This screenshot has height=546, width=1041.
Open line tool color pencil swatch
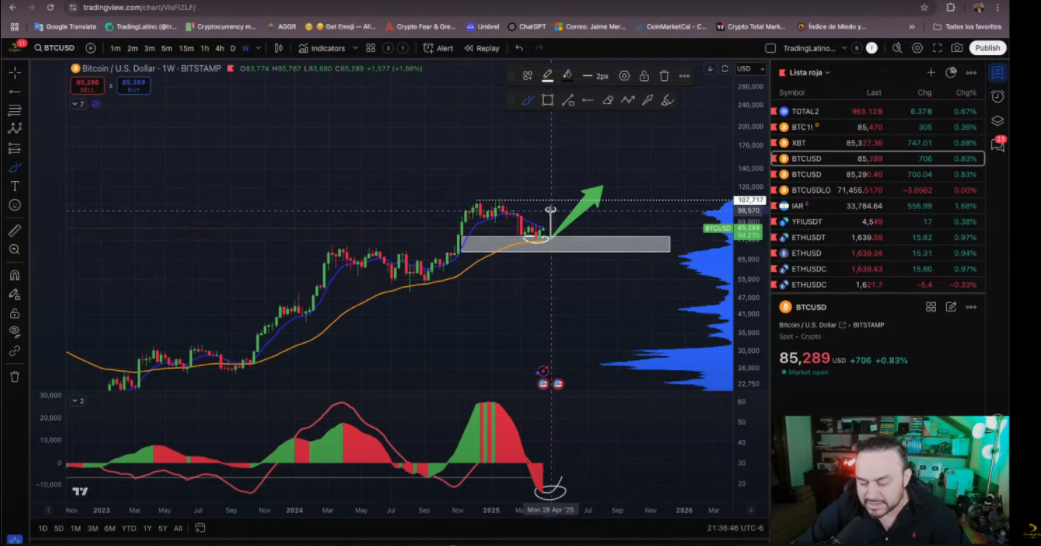548,76
